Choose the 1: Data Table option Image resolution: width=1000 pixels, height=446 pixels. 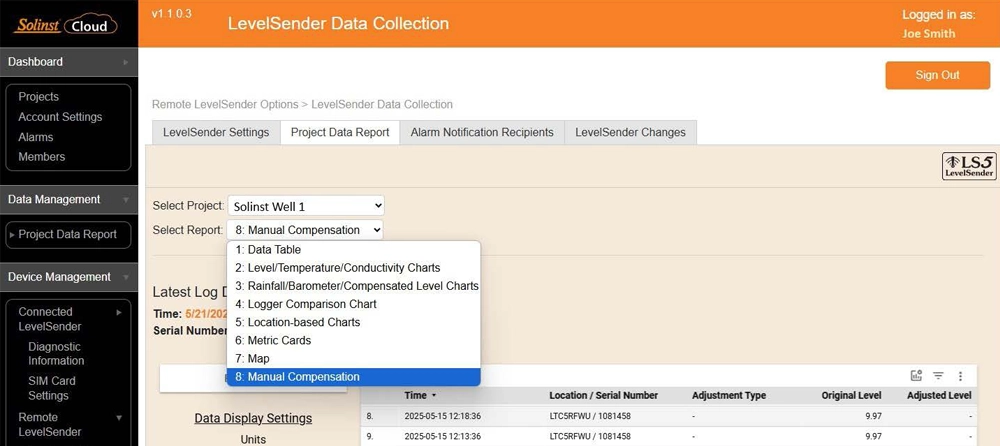point(353,249)
